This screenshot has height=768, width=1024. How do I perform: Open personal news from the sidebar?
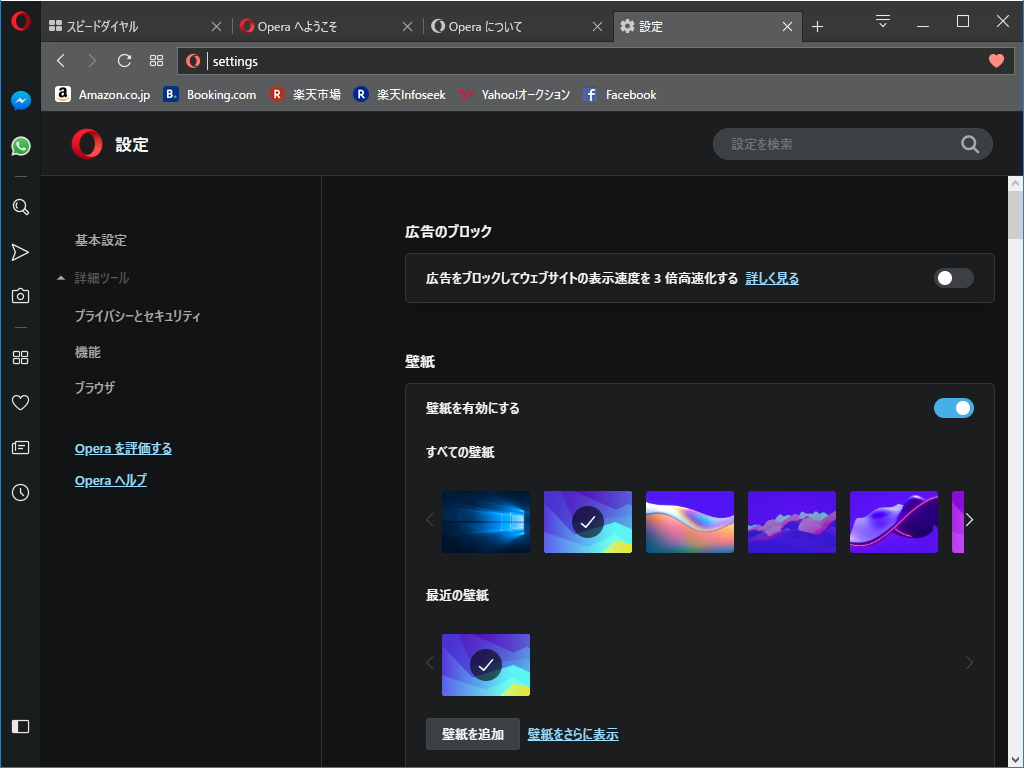pos(20,447)
